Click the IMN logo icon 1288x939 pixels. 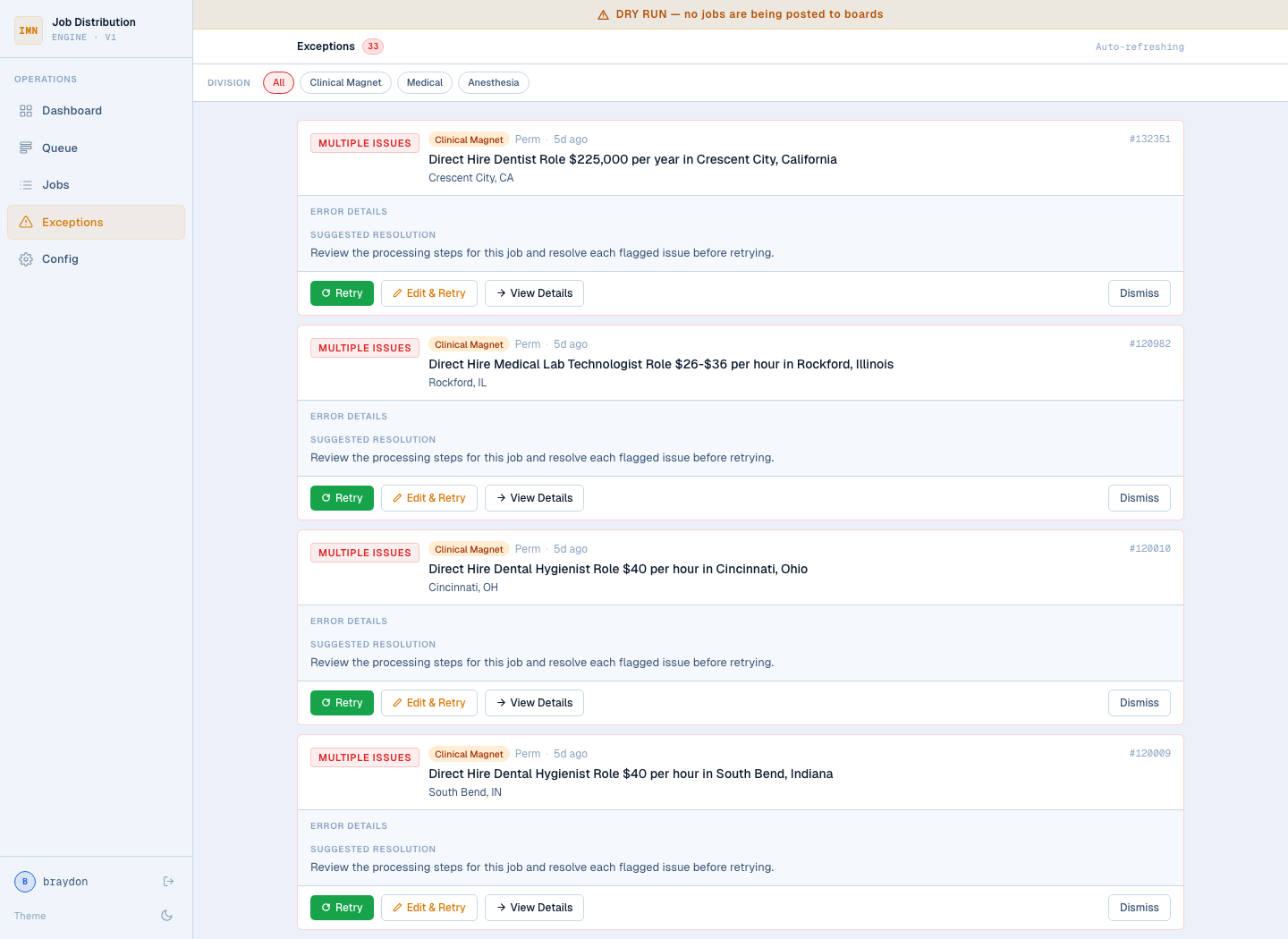pyautogui.click(x=29, y=30)
